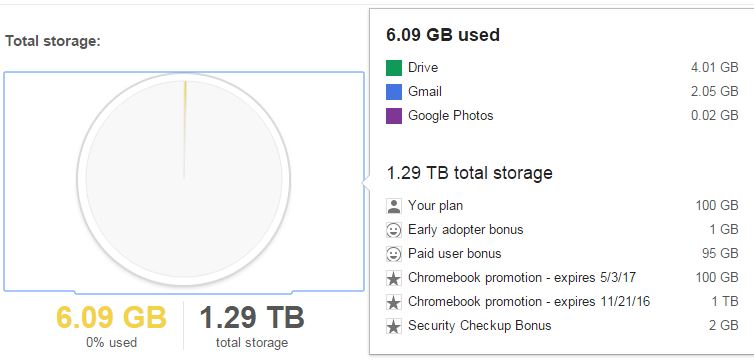Click the blue Gmail color square
Image resolution: width=754 pixels, height=360 pixels.
click(x=393, y=92)
